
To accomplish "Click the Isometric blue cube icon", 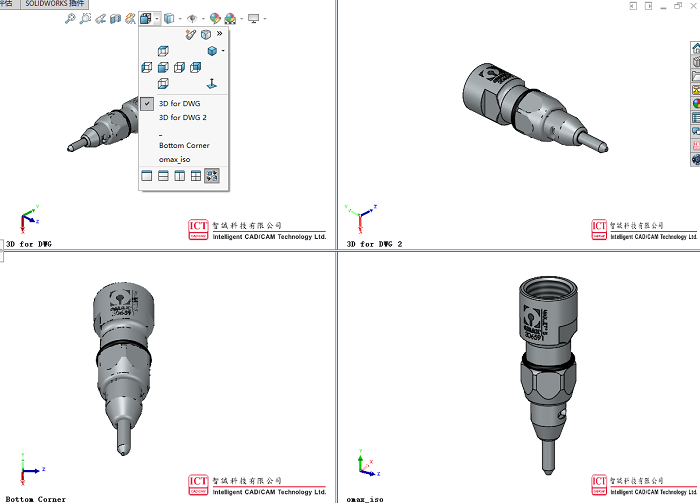I will pos(212,51).
